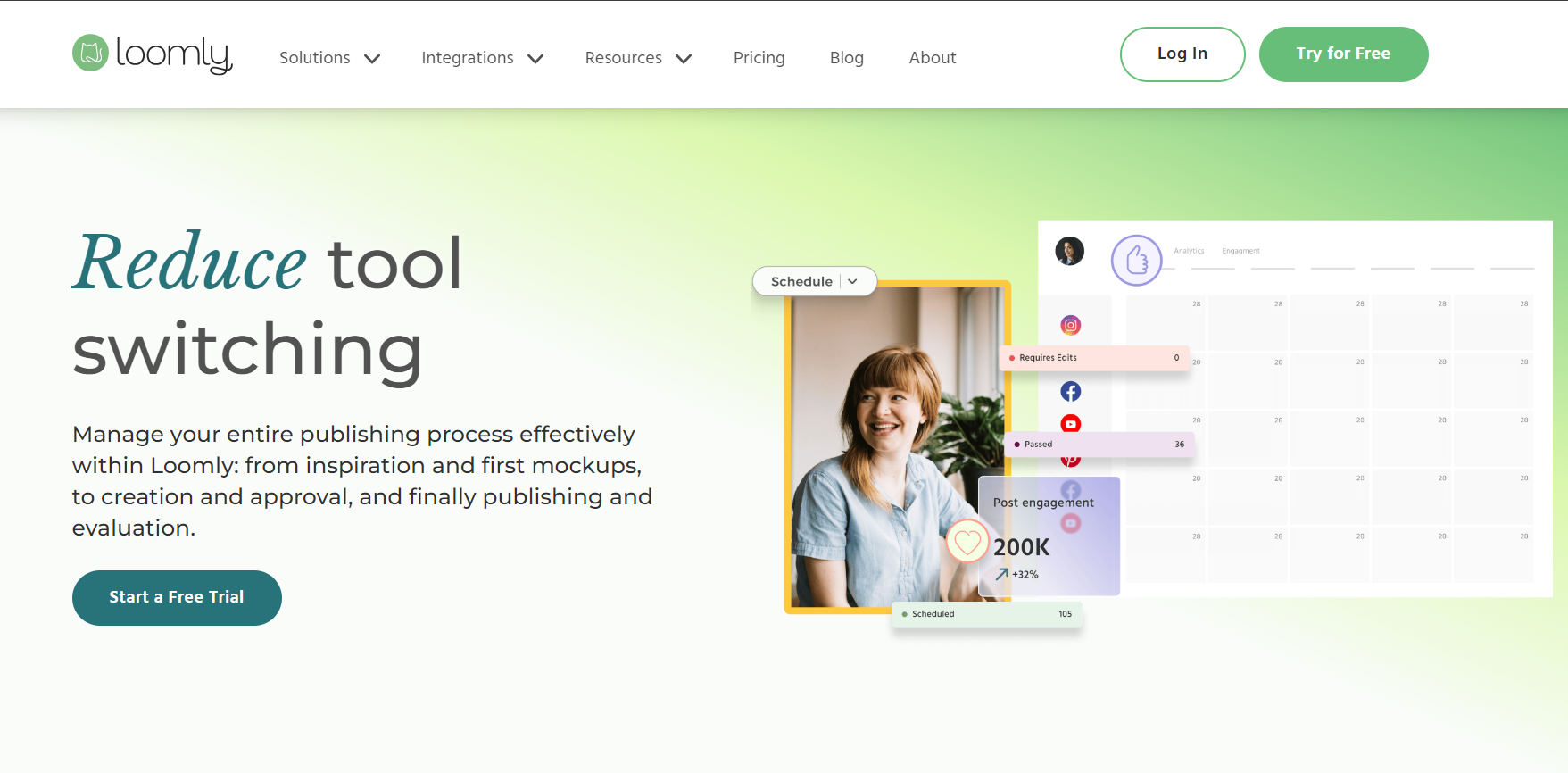Expand the Resources menu chevron
1568x773 pixels.
684,59
